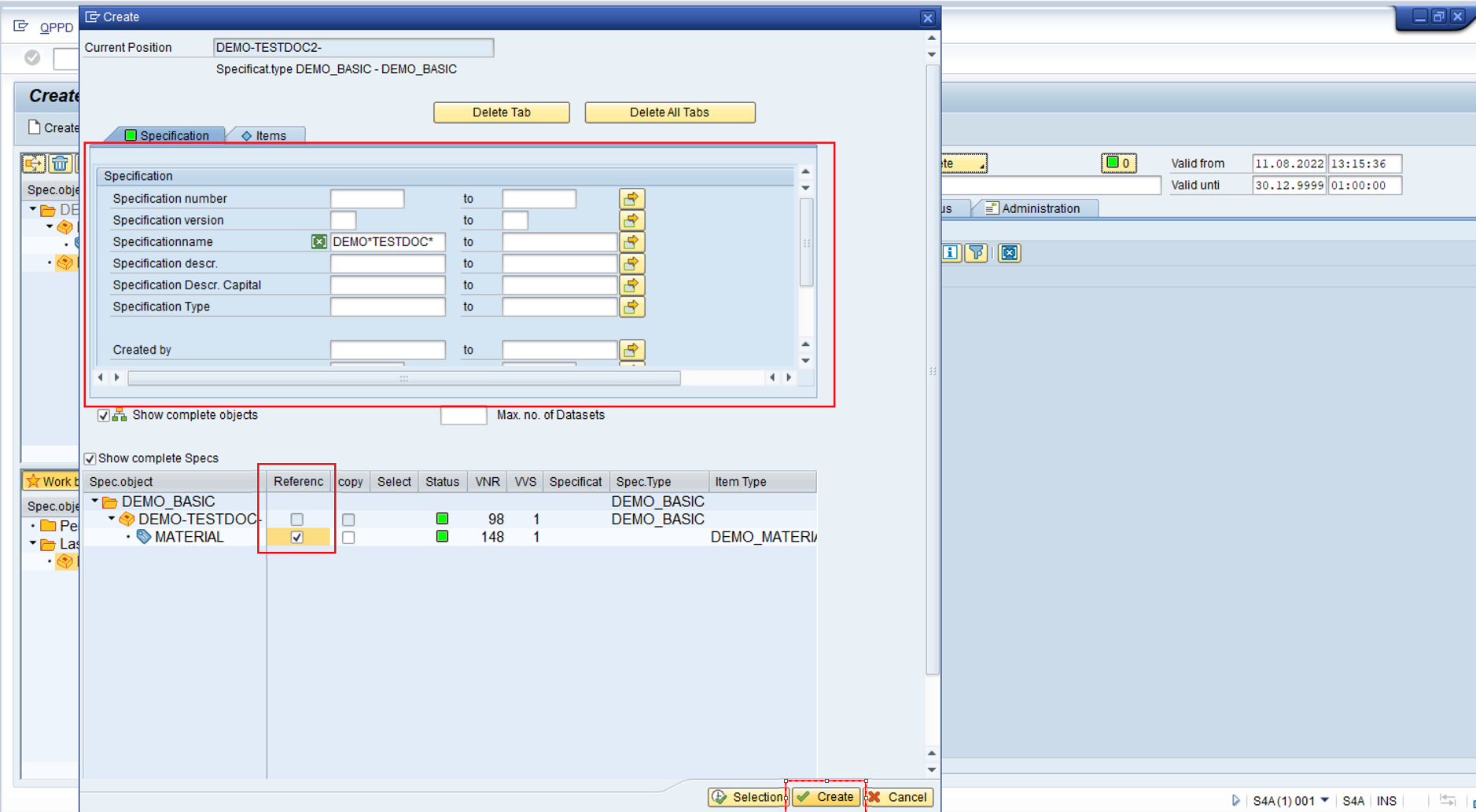1476x812 pixels.
Task: Click the info icon in right panel toolbar
Action: [x=951, y=252]
